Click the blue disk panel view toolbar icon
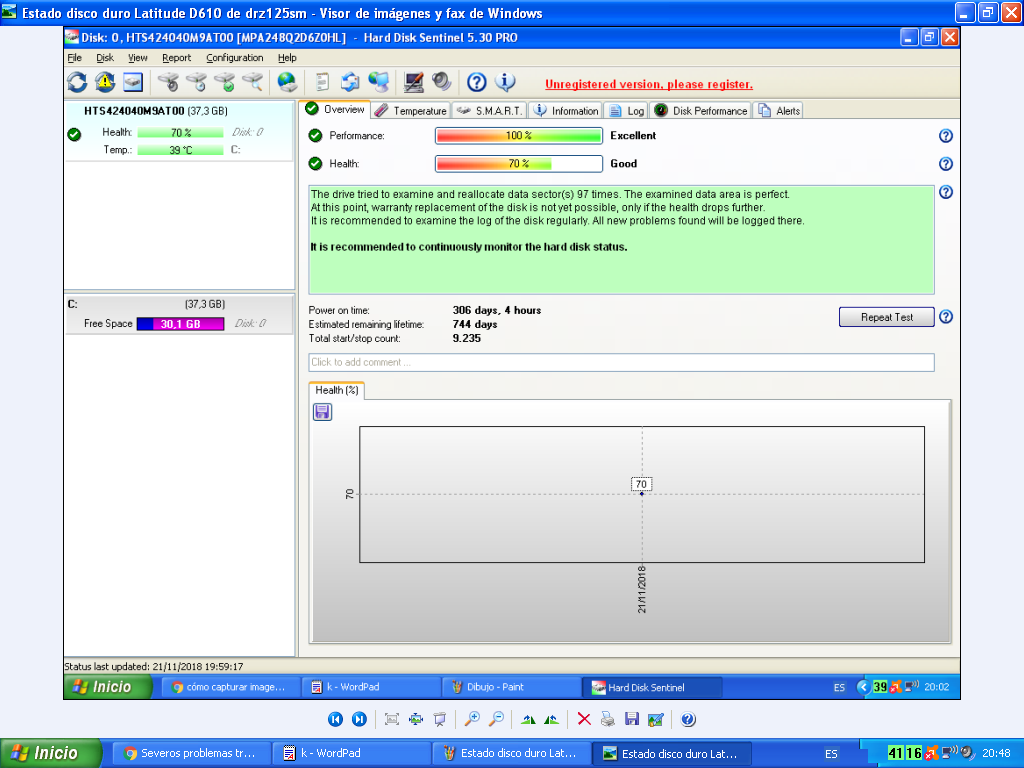 click(133, 82)
